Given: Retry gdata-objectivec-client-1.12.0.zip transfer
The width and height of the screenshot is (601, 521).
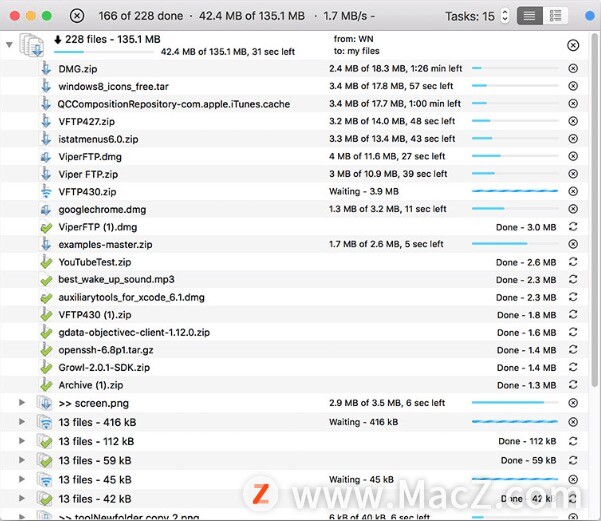Looking at the screenshot, I should click(x=573, y=332).
